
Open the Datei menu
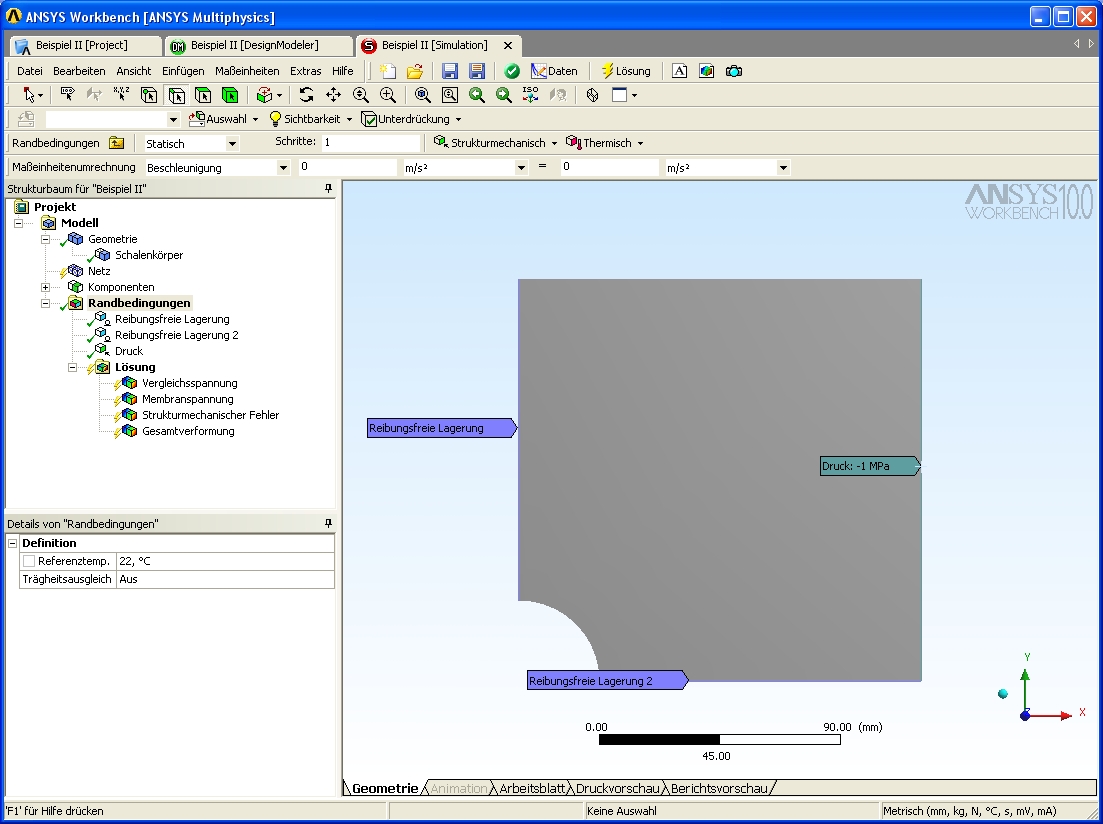30,71
